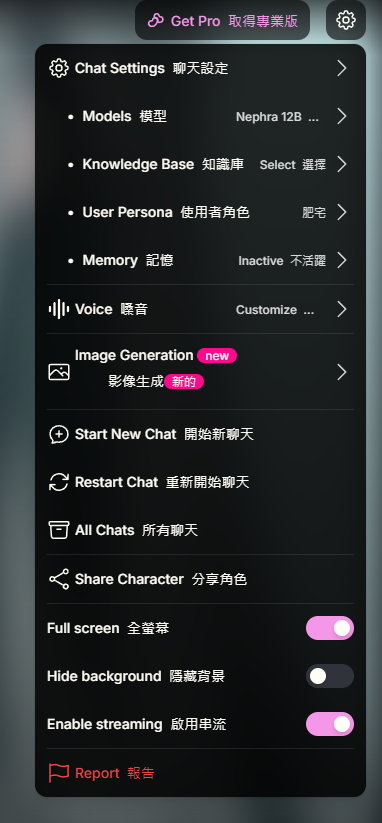The width and height of the screenshot is (382, 823).
Task: Expand the Memory Inactive chevron
Action: (342, 260)
